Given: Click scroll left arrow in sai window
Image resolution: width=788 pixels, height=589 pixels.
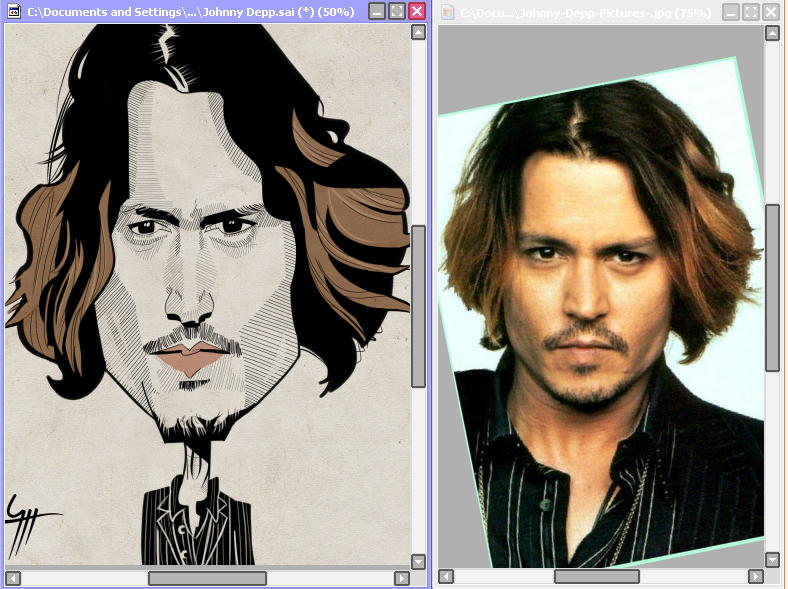Looking at the screenshot, I should click(13, 578).
